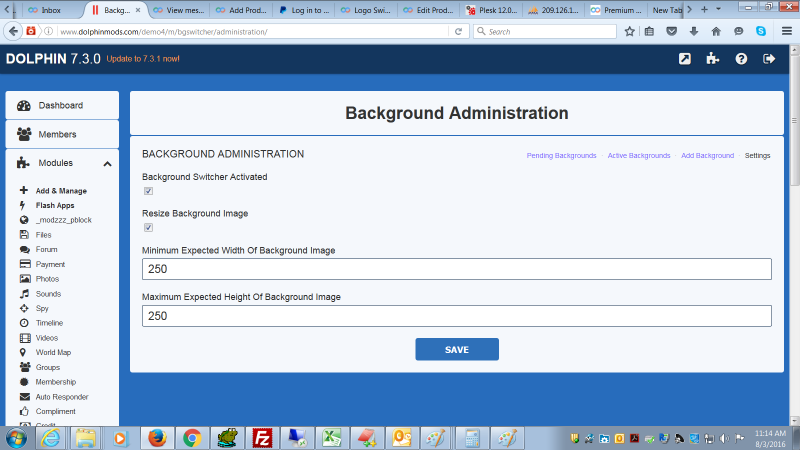The width and height of the screenshot is (800, 450).
Task: Open the Windows Start button
Action: (17, 438)
